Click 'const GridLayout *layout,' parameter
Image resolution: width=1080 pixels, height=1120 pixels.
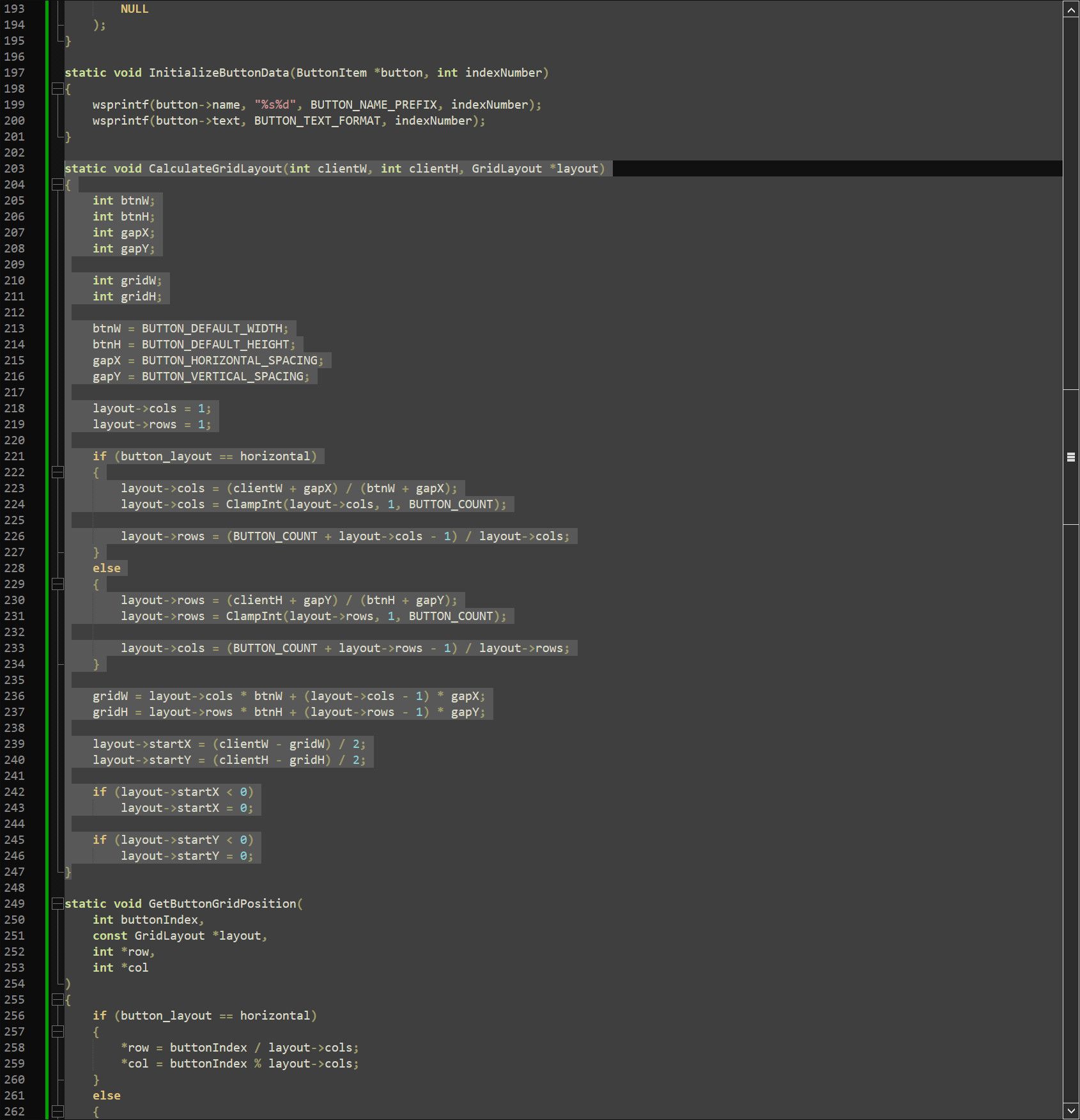(180, 936)
